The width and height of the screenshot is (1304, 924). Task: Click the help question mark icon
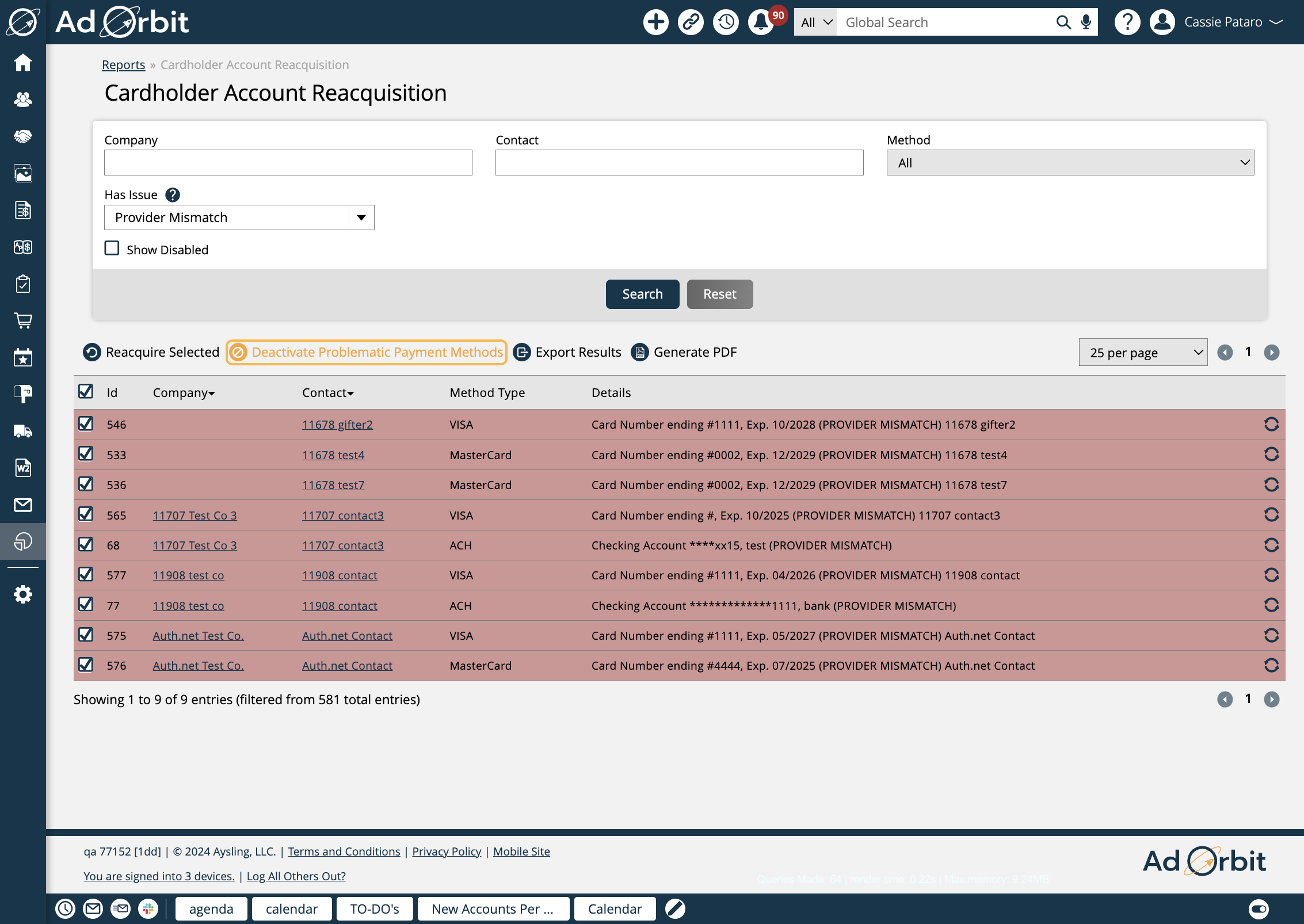[1127, 22]
